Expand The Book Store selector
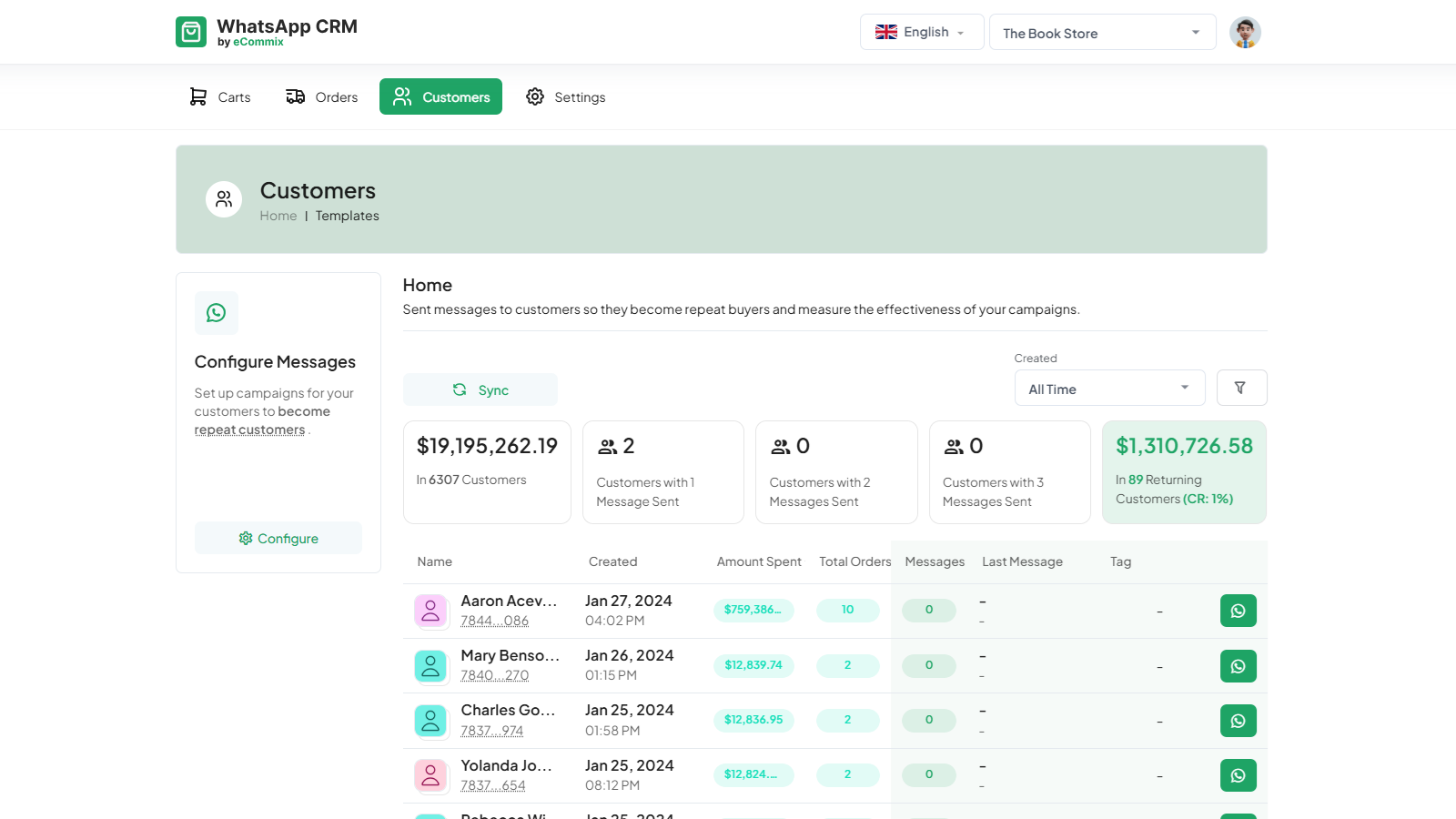Viewport: 1456px width, 819px height. click(1102, 32)
